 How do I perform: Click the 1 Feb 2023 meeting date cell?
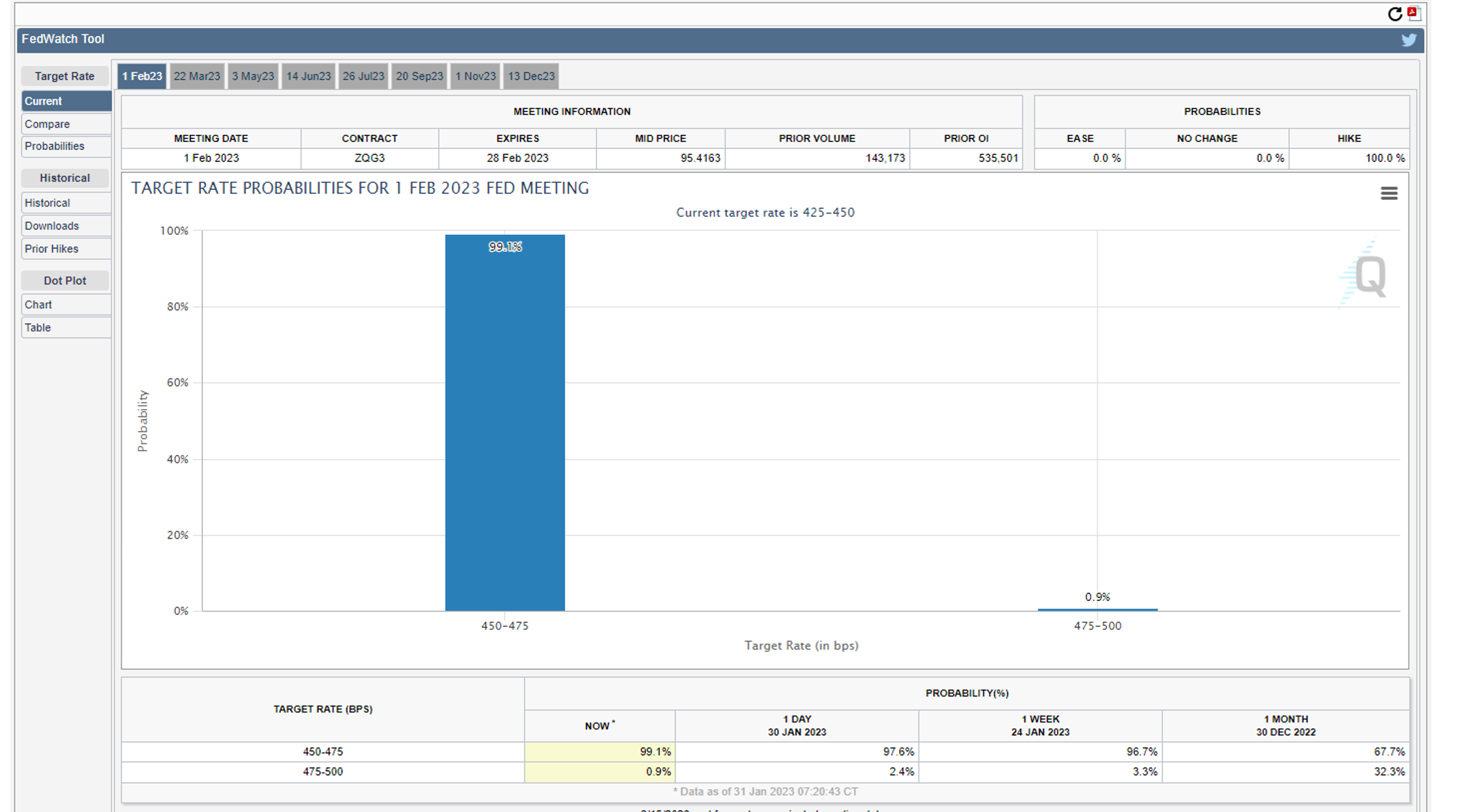click(211, 158)
